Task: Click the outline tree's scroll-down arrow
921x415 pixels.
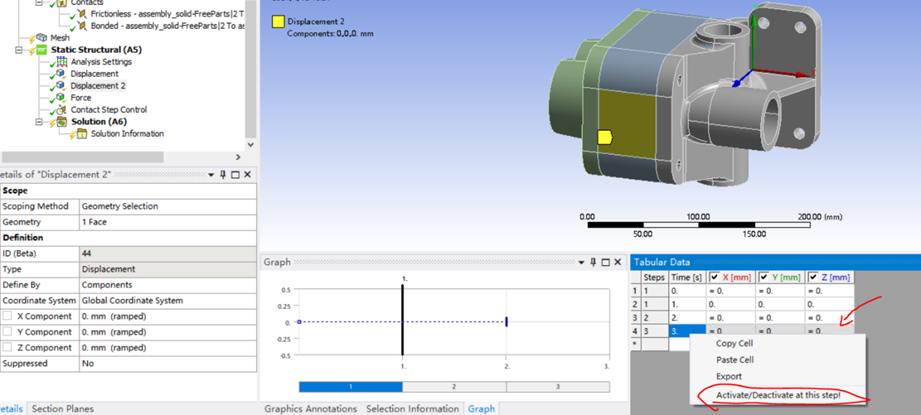Action: 251,144
